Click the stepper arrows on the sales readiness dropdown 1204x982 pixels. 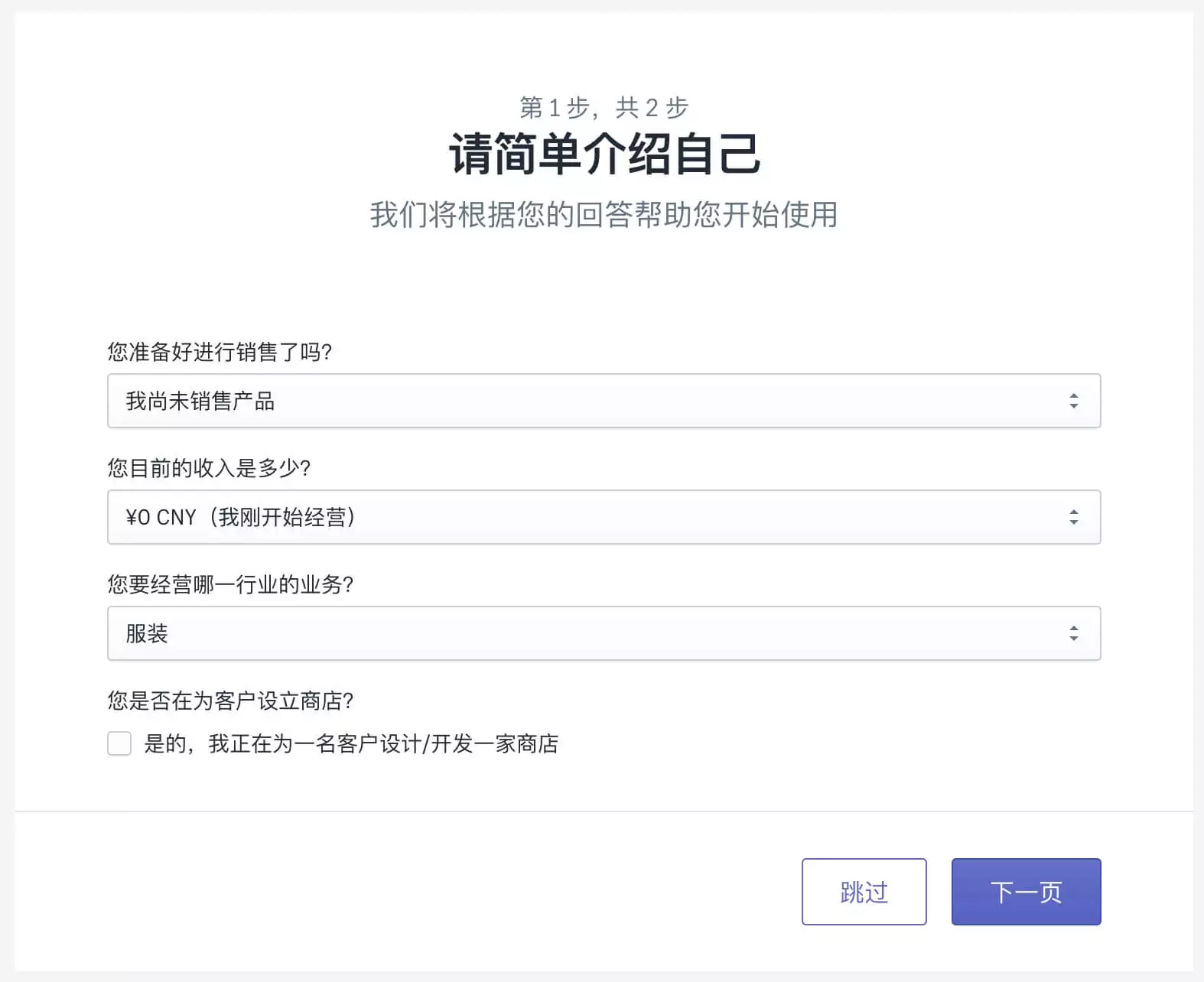[1074, 400]
